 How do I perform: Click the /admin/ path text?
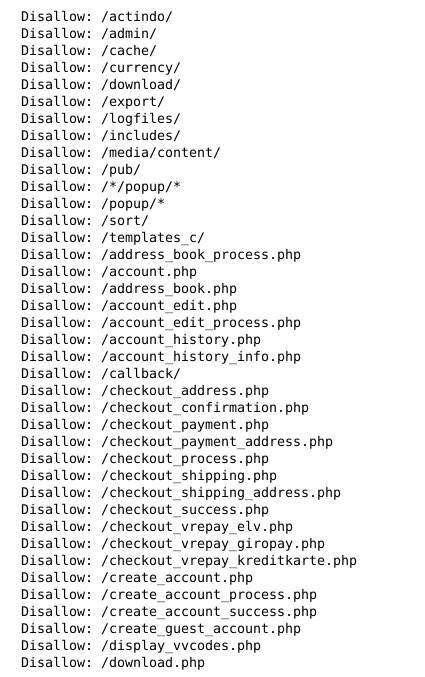[x=129, y=34]
